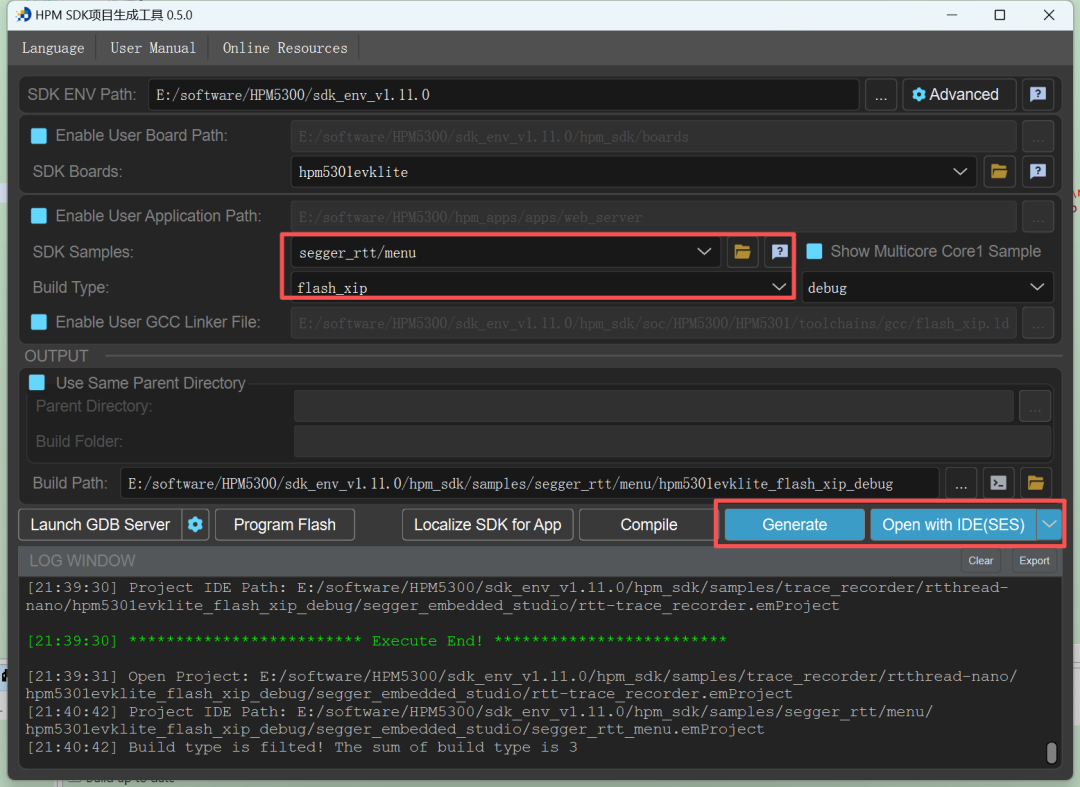Enable Use Same Parent Directory checkbox
The image size is (1080, 787).
point(37,383)
